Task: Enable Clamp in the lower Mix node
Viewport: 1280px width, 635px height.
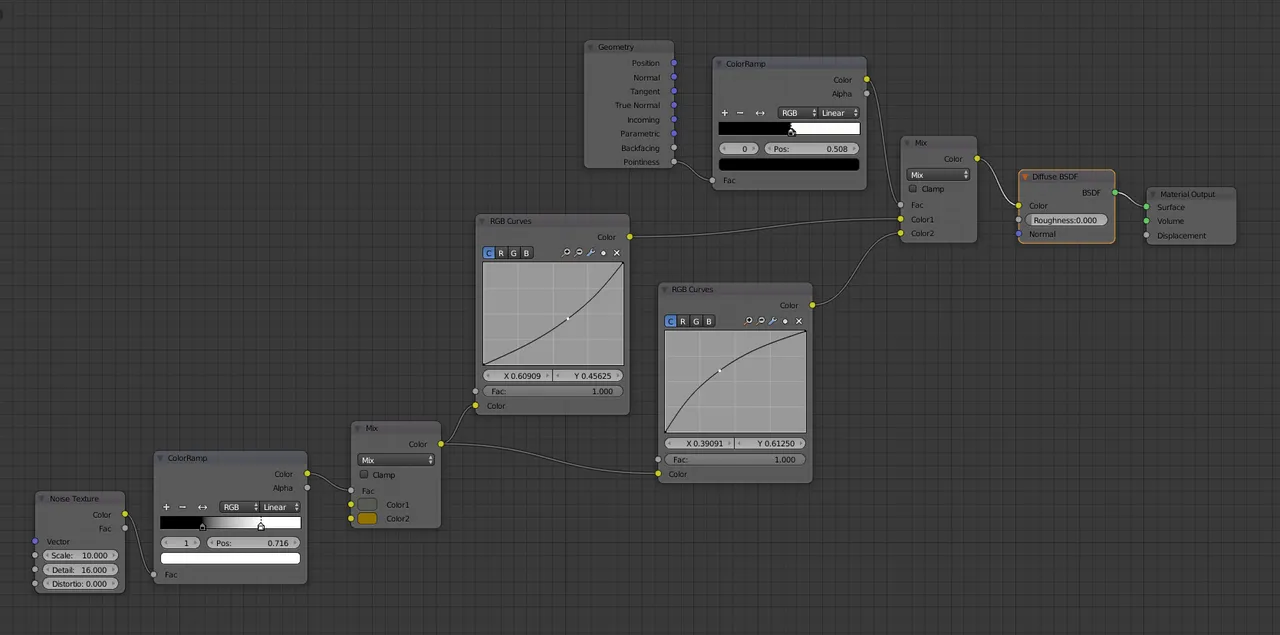Action: pos(364,475)
